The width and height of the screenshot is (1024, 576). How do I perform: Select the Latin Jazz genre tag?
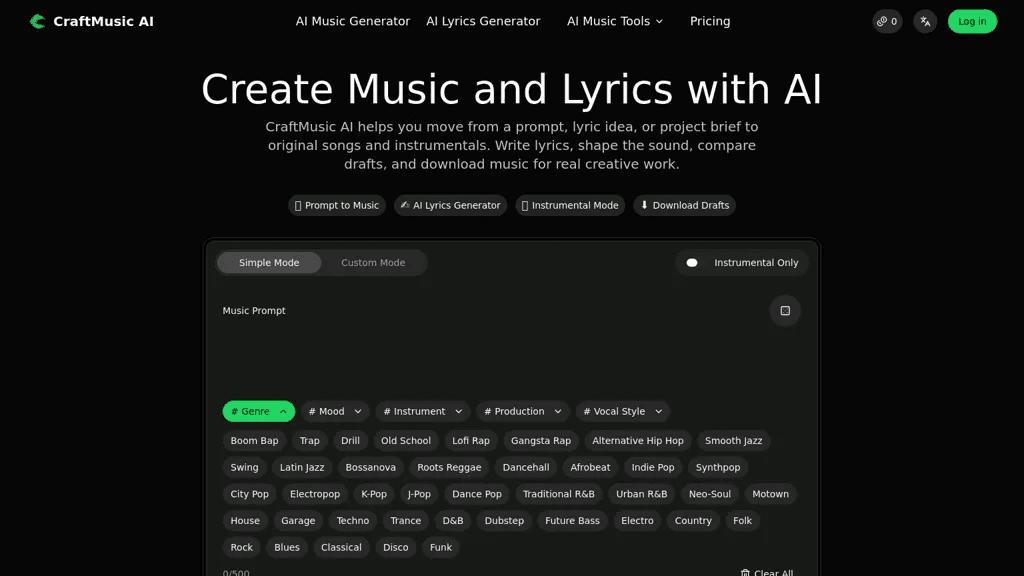tap(302, 468)
